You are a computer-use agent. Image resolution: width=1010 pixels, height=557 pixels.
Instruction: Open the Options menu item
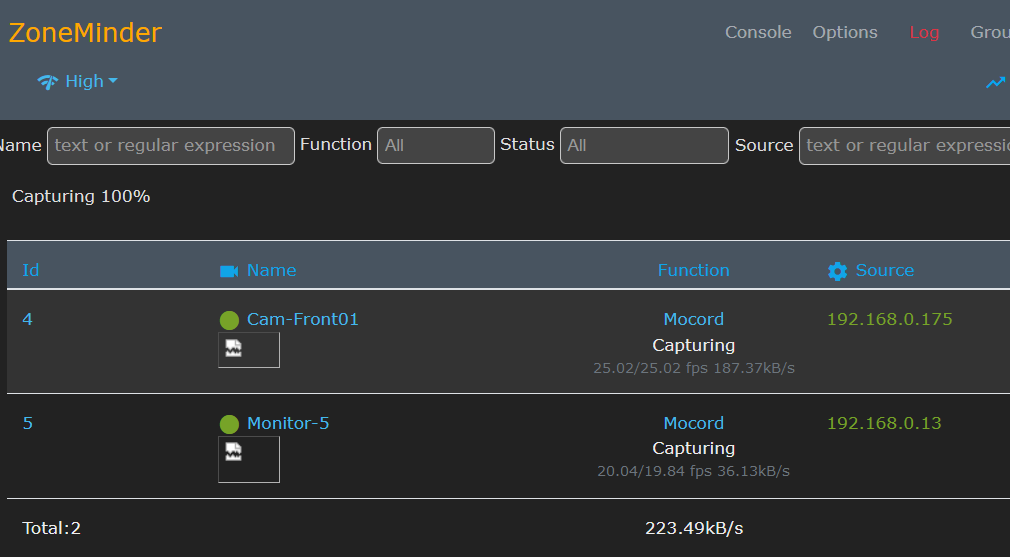tap(844, 32)
